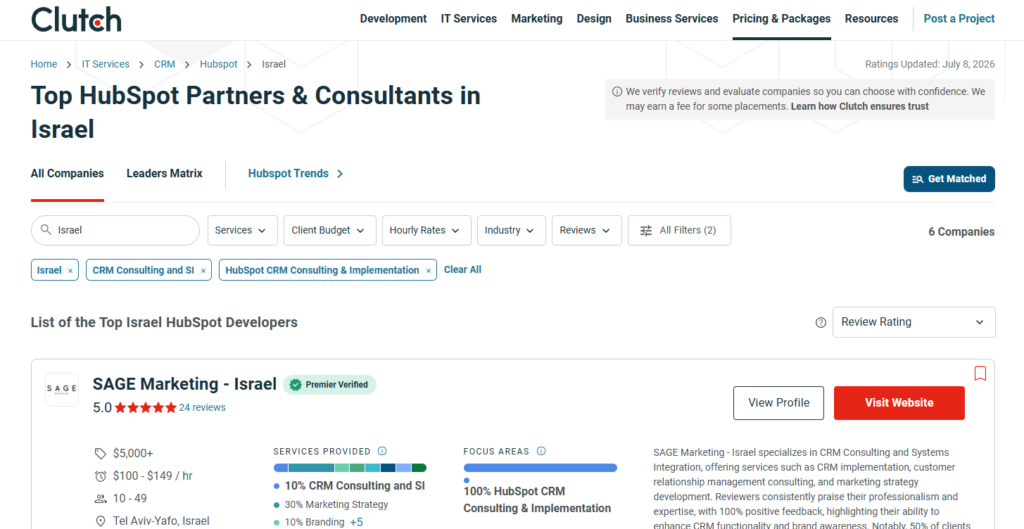1024x529 pixels.
Task: Click the Clutch logo
Action: [76, 19]
